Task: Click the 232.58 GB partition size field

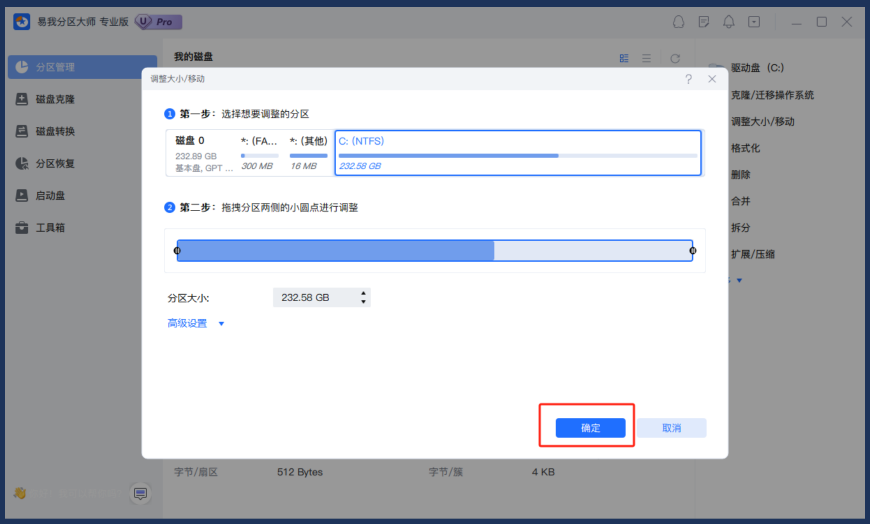Action: (313, 298)
